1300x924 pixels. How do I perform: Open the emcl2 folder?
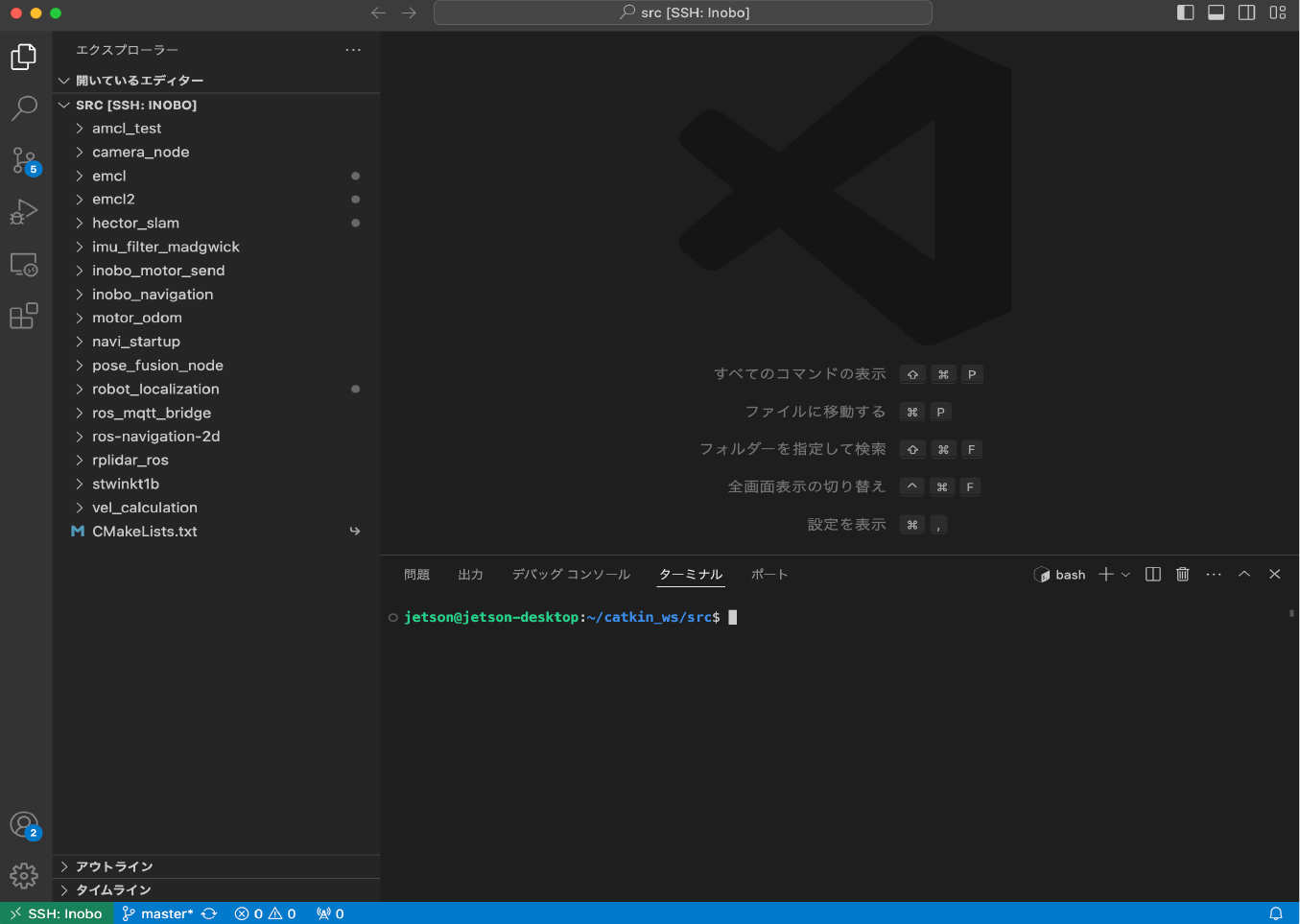pos(217,199)
